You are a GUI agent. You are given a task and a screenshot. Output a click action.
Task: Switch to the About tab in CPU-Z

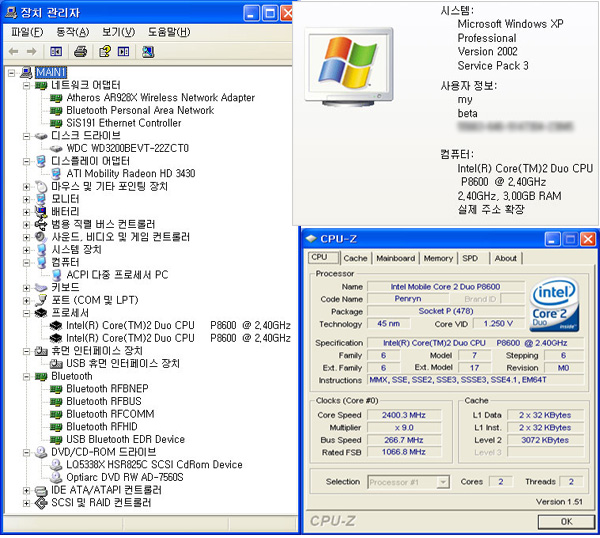pos(505,258)
